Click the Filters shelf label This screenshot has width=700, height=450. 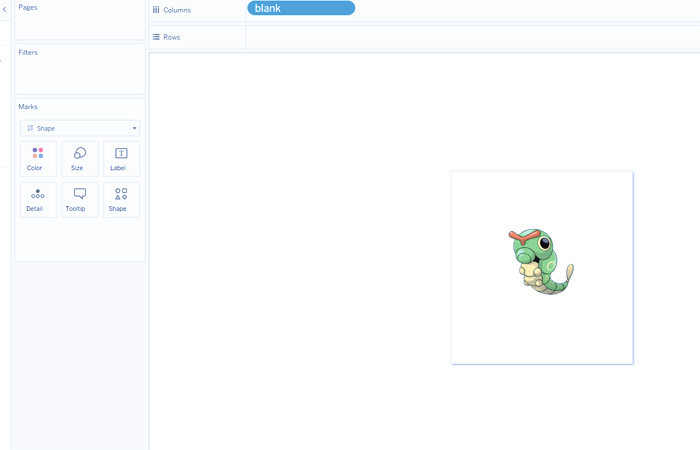coord(28,52)
